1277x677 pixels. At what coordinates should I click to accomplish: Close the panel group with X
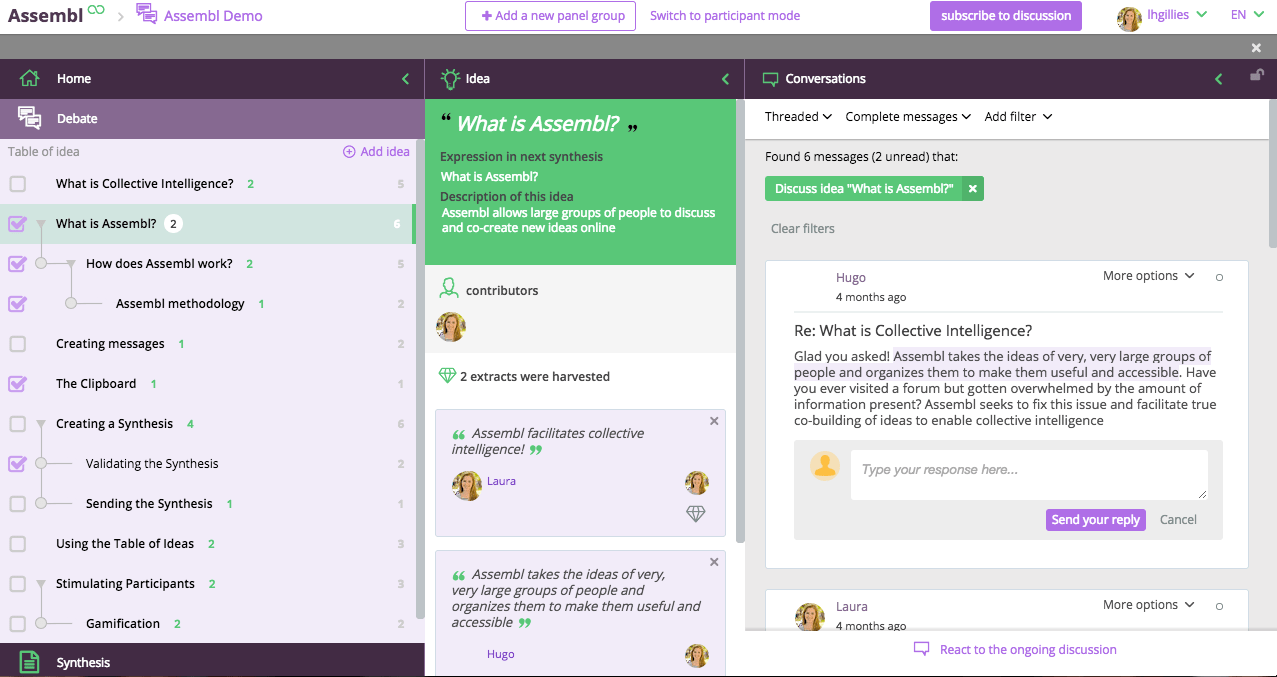[x=1256, y=48]
